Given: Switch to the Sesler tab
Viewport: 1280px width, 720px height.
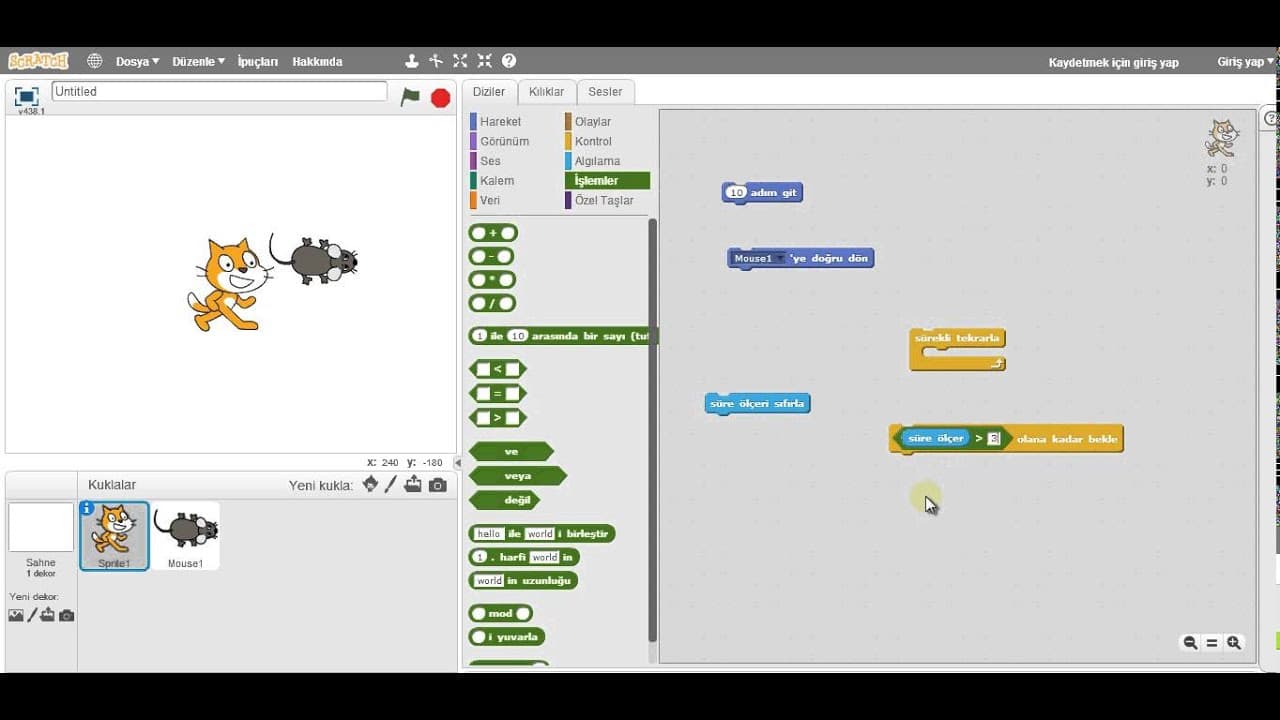Looking at the screenshot, I should [605, 92].
